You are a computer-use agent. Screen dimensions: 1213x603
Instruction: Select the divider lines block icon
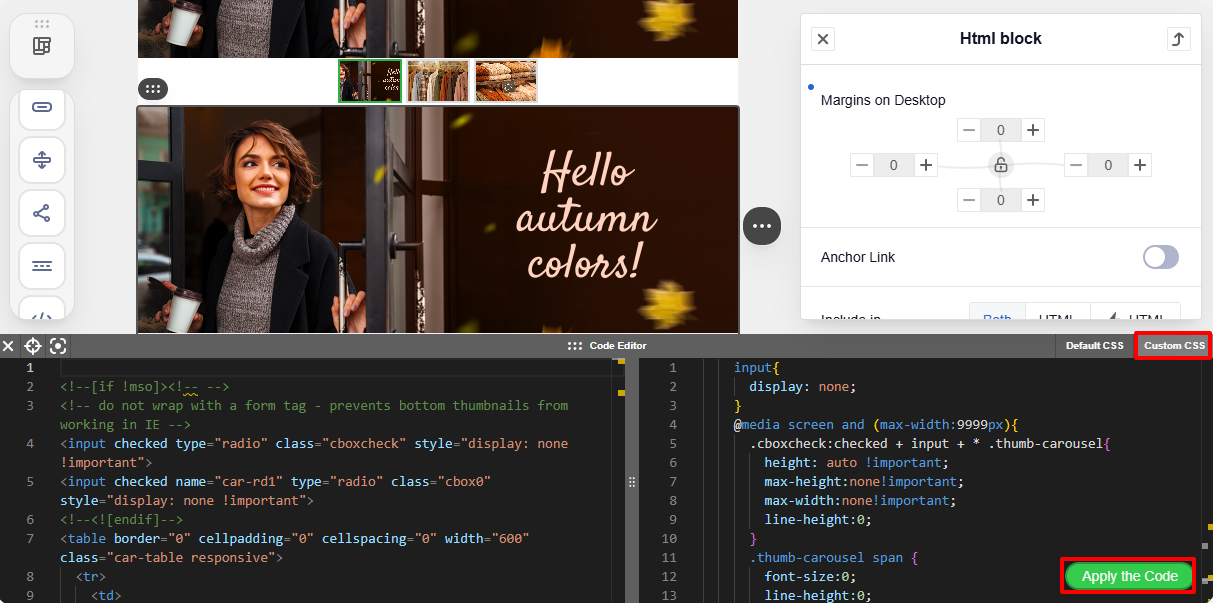(x=42, y=266)
